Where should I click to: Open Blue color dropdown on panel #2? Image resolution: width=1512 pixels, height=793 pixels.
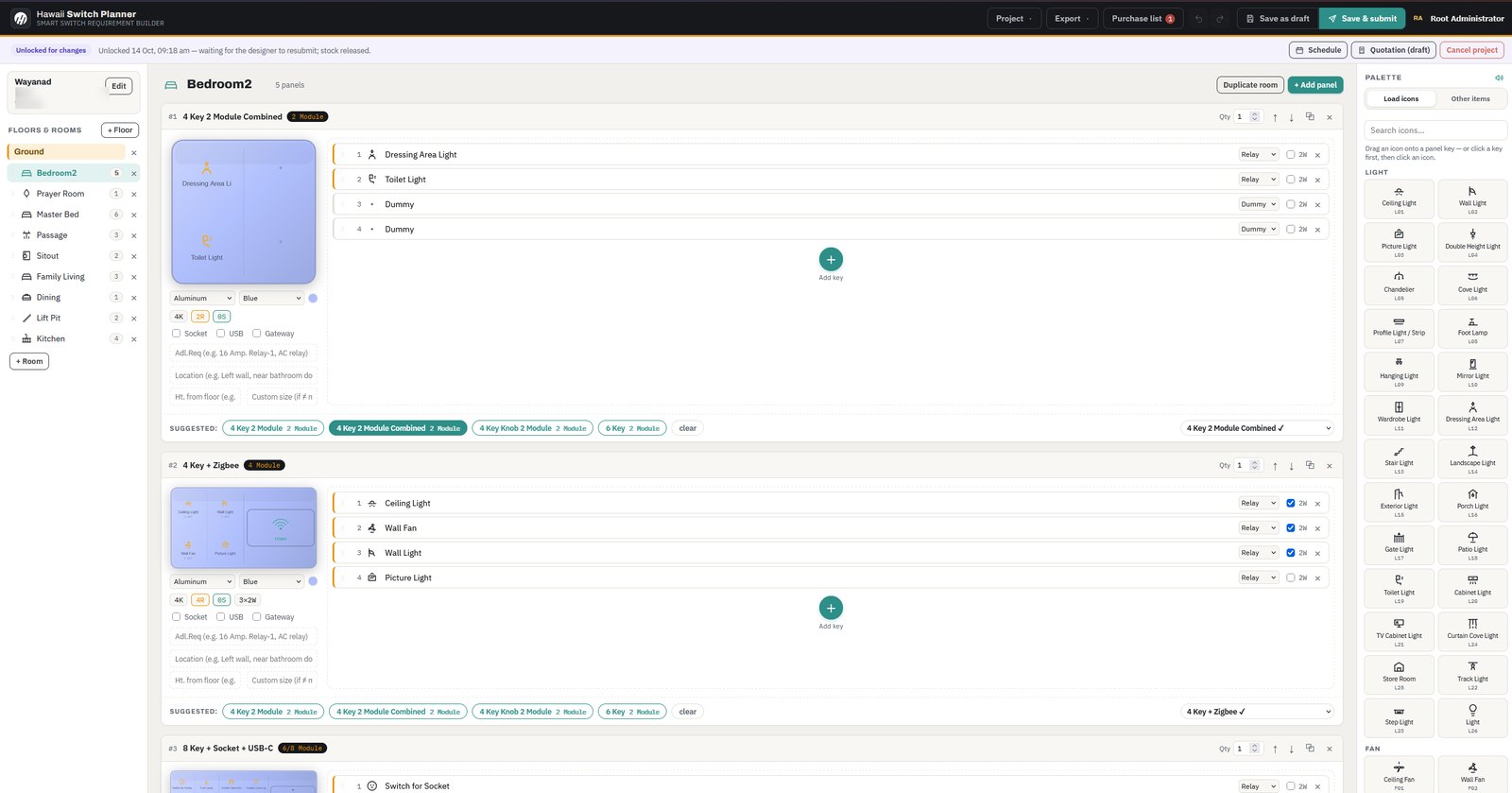tap(271, 582)
